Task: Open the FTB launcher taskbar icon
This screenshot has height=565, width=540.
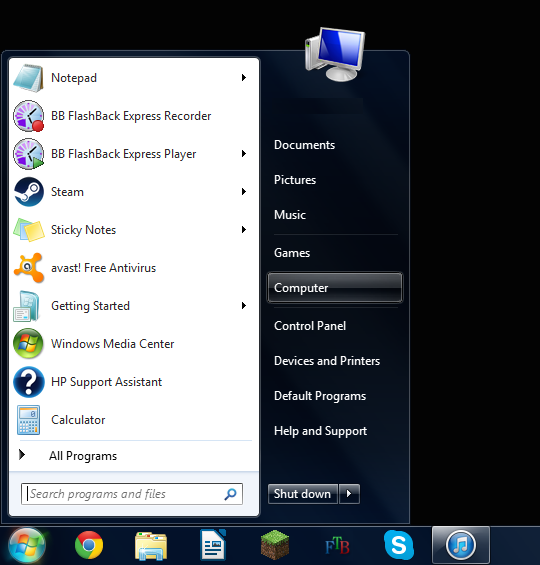Action: coord(337,546)
